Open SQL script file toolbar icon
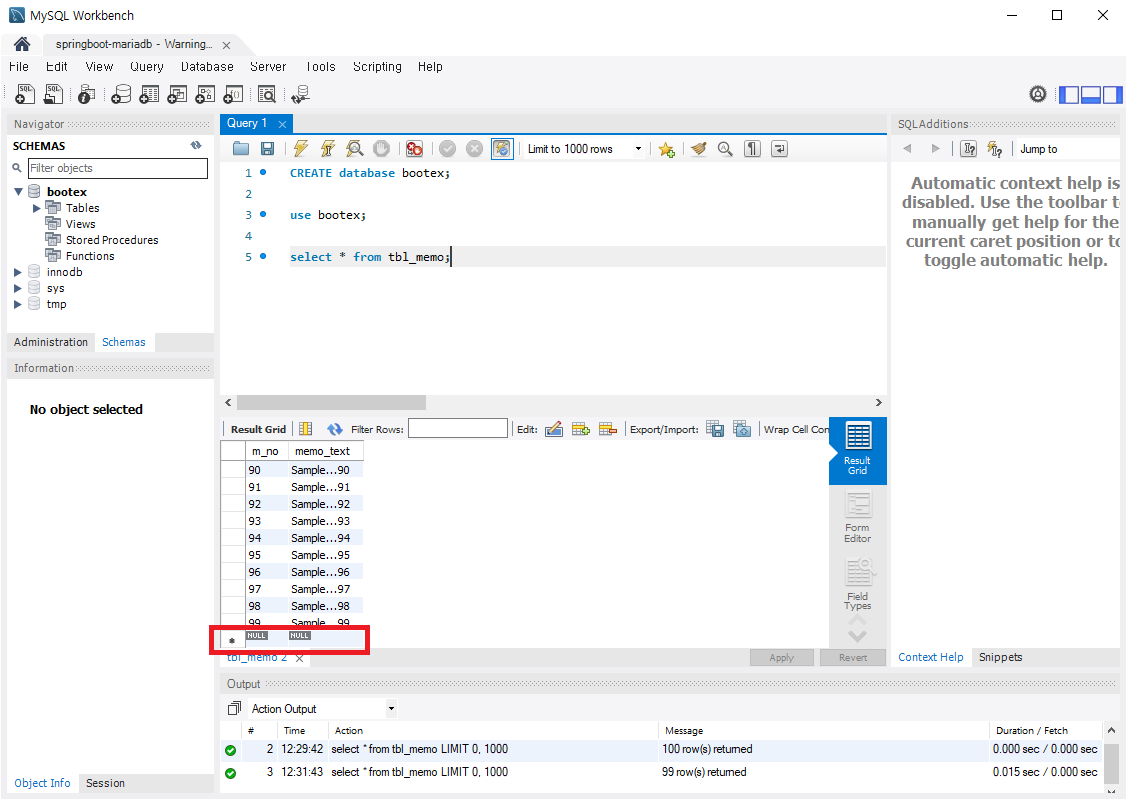This screenshot has width=1127, height=800. point(53,93)
